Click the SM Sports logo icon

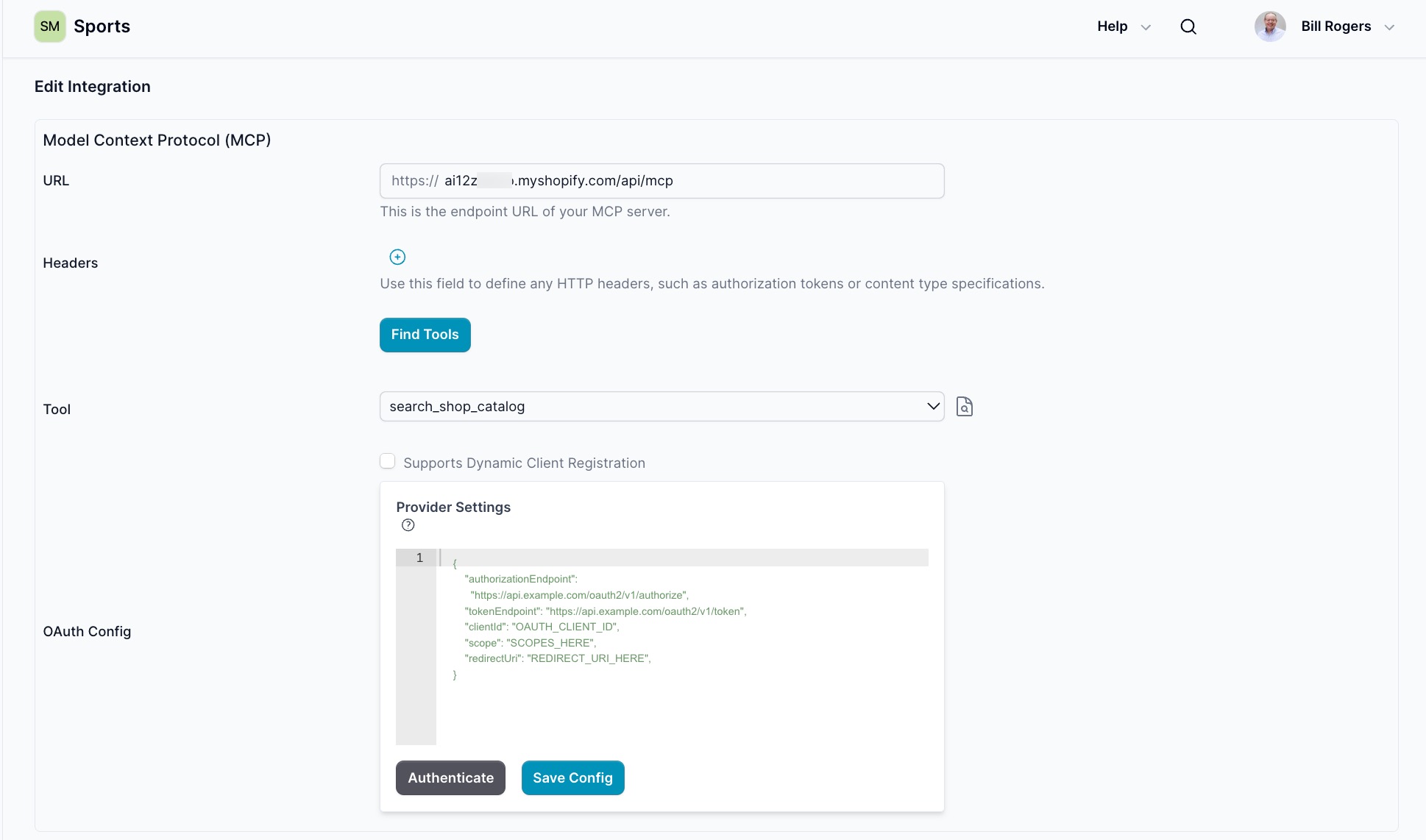tap(50, 26)
